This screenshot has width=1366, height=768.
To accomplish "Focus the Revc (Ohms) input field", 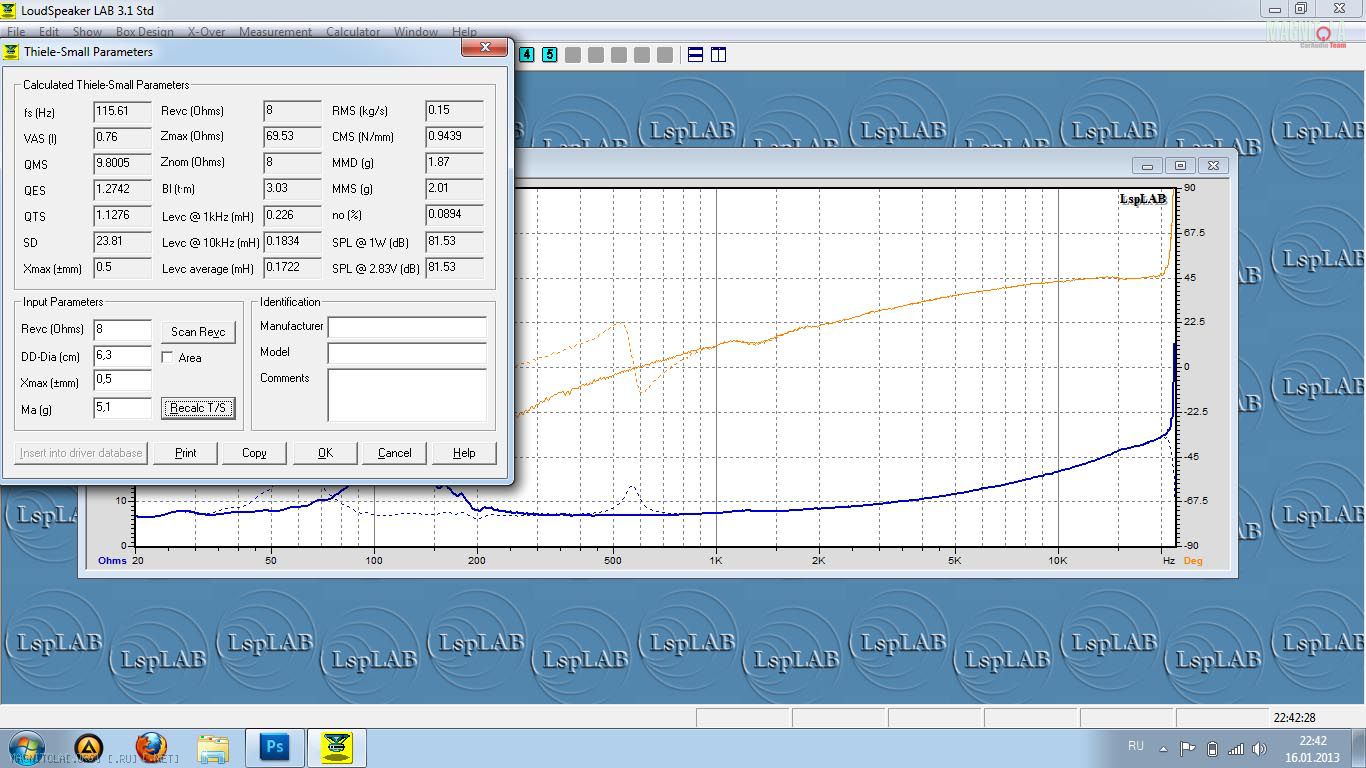I will [123, 330].
